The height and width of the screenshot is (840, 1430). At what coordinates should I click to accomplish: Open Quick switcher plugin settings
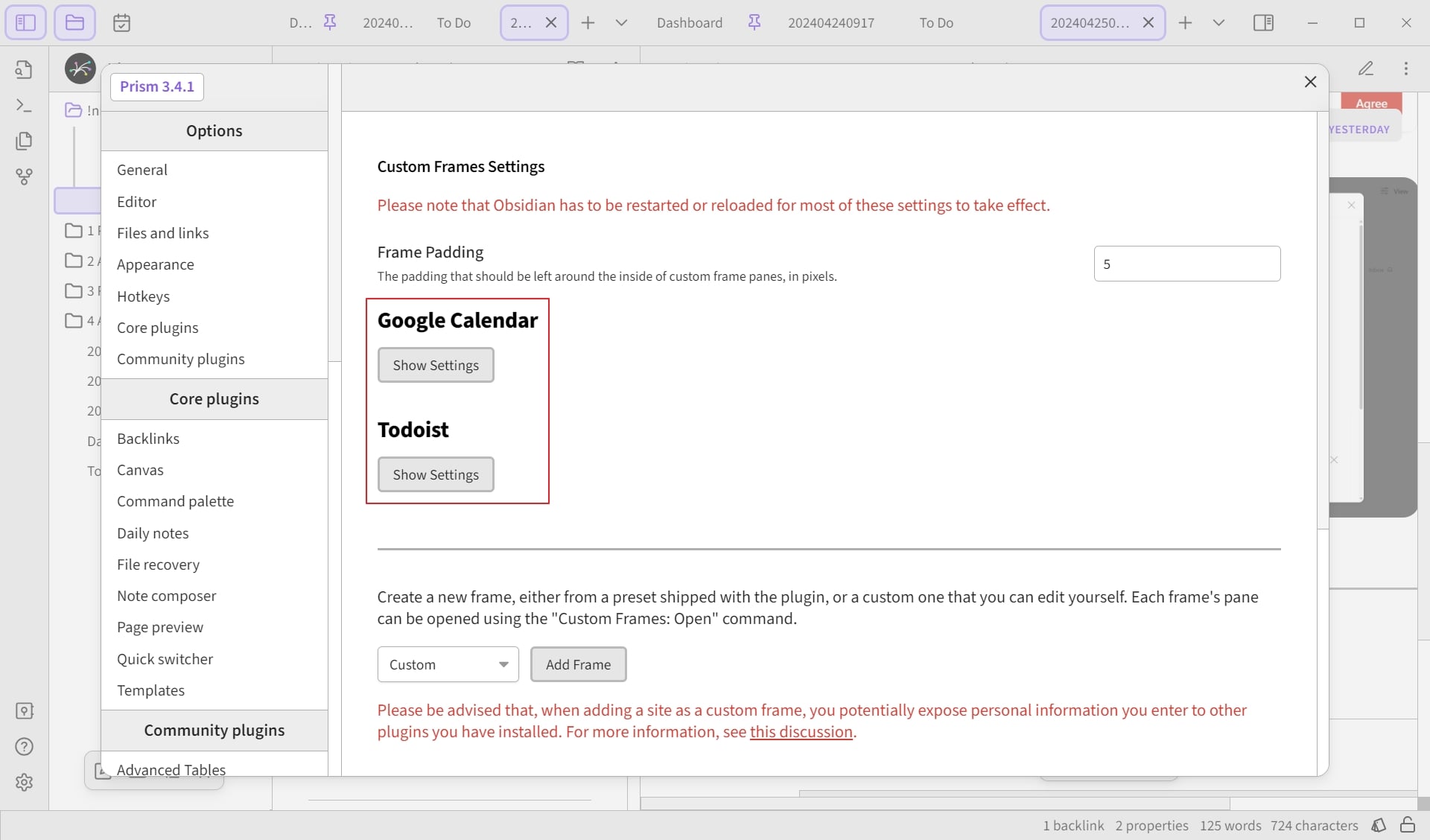[214, 659]
